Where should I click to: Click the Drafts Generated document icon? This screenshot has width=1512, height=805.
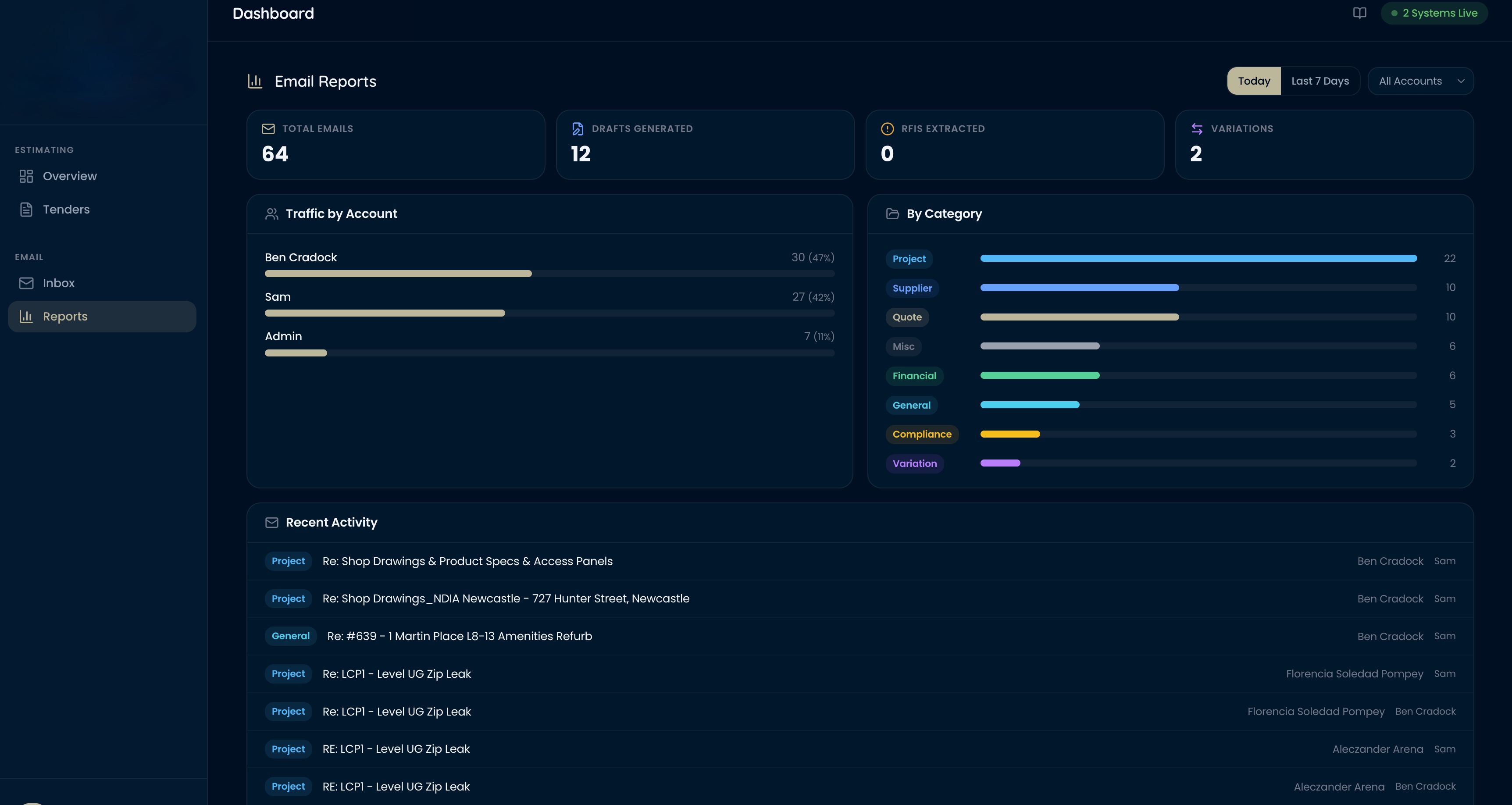578,128
